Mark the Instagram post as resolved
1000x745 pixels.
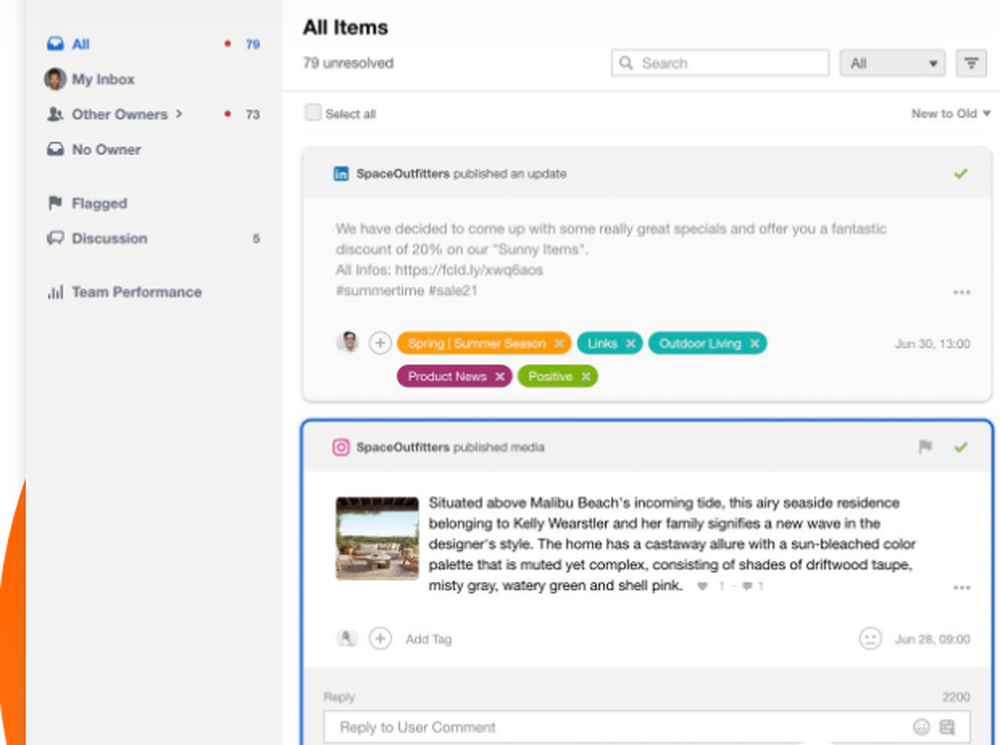[x=960, y=447]
